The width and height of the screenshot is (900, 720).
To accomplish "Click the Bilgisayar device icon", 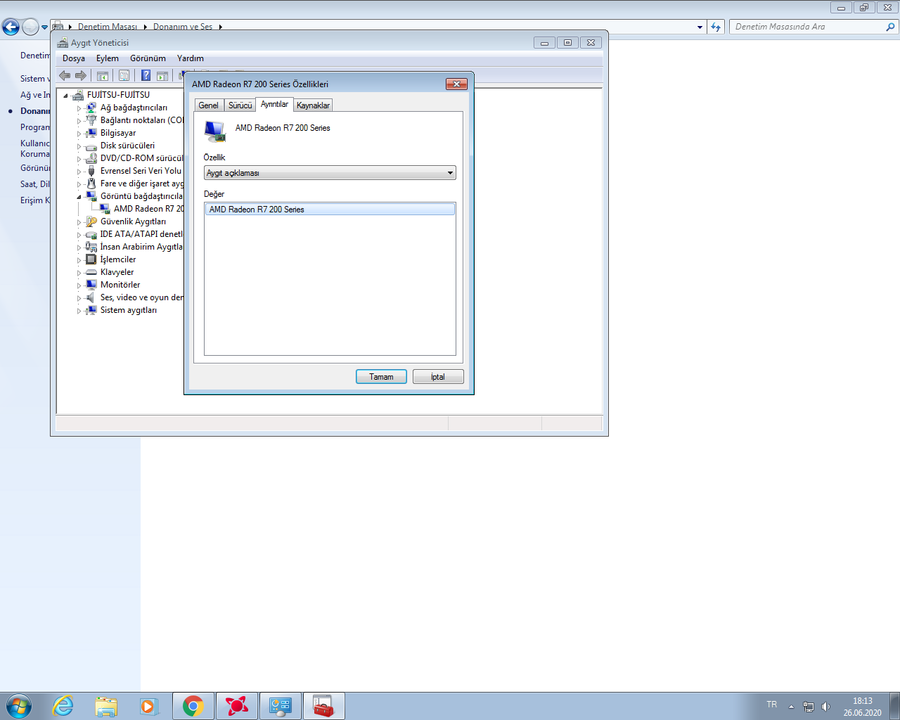I will coord(91,133).
